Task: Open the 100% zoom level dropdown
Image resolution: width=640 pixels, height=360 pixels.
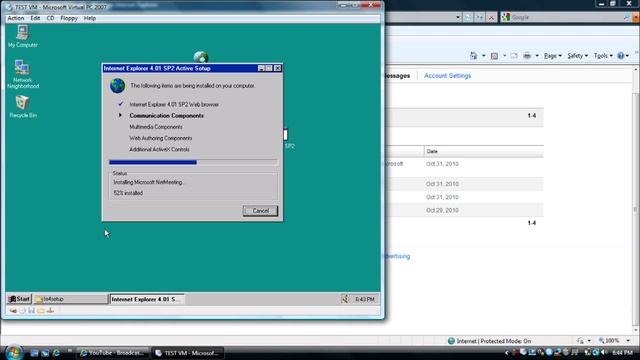Action: coord(628,341)
